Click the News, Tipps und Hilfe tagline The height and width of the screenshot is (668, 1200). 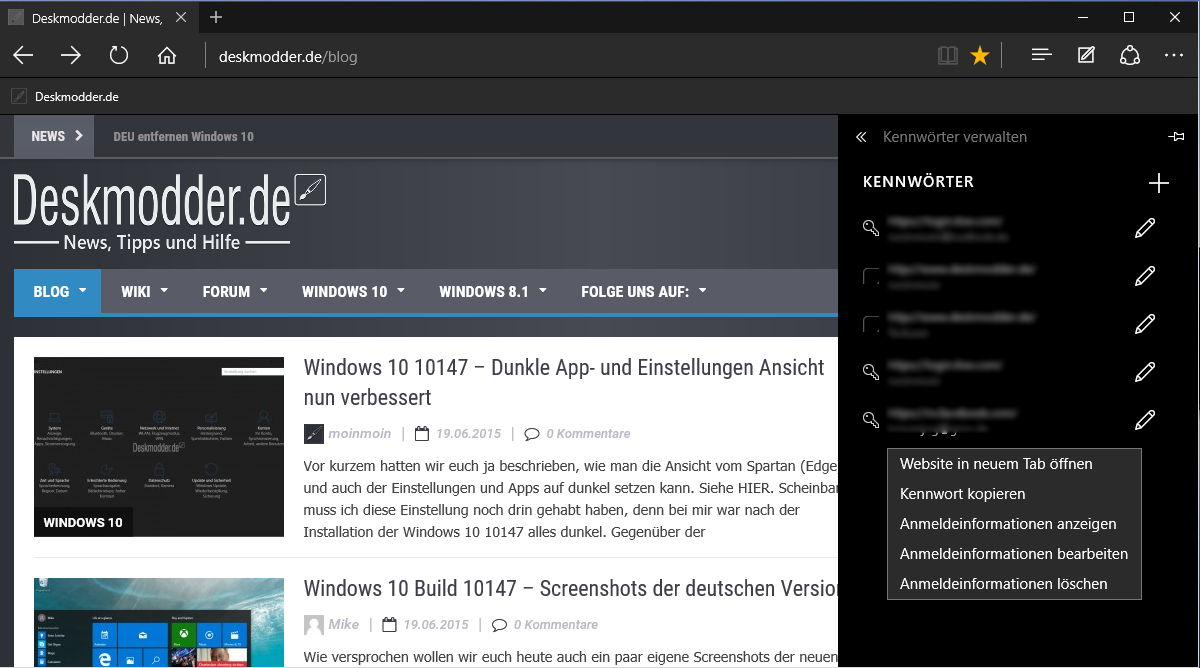pos(152,243)
